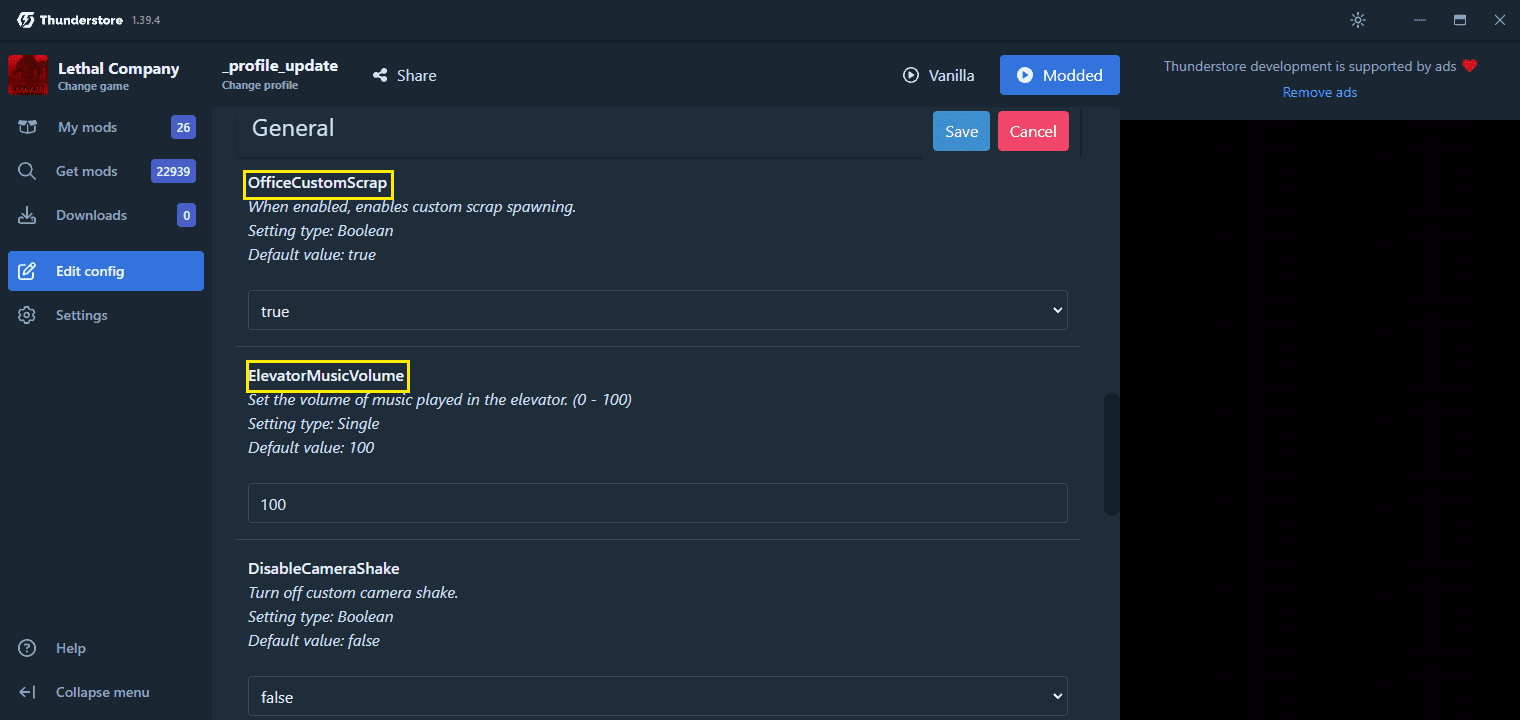Click the downloads count badge 0
The width and height of the screenshot is (1520, 720).
[186, 215]
